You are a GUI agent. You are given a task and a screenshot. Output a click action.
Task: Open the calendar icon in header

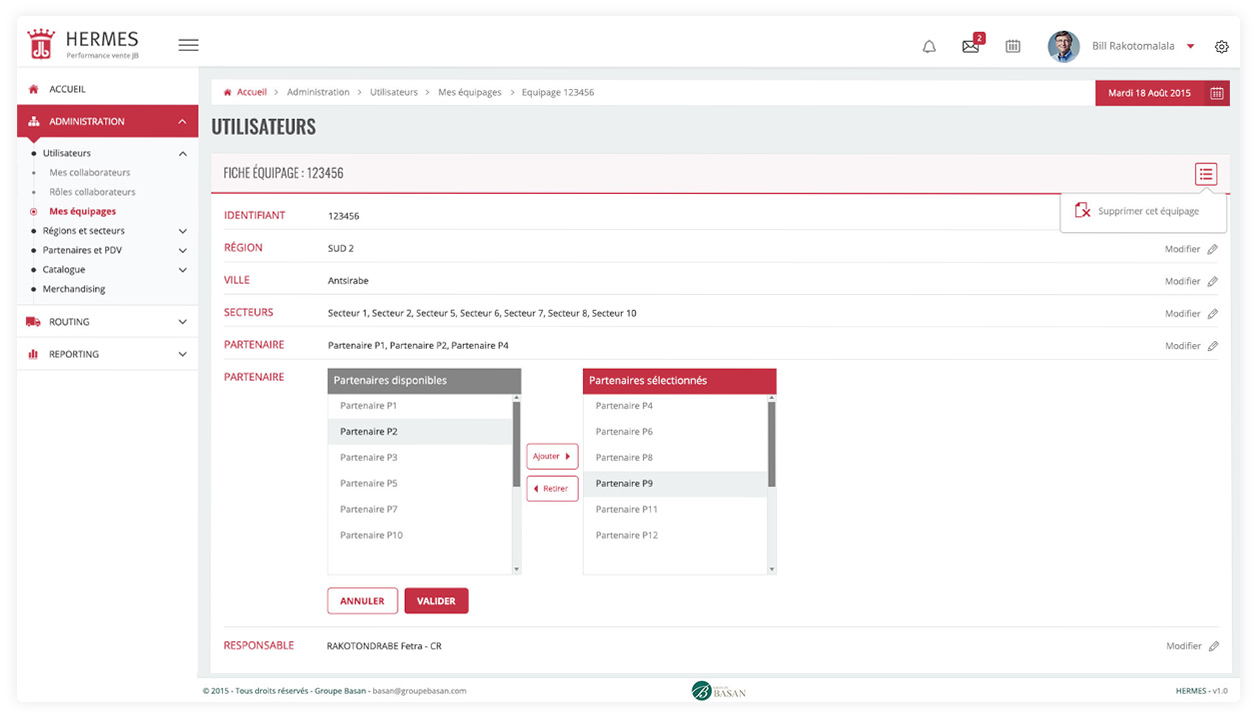click(1013, 46)
